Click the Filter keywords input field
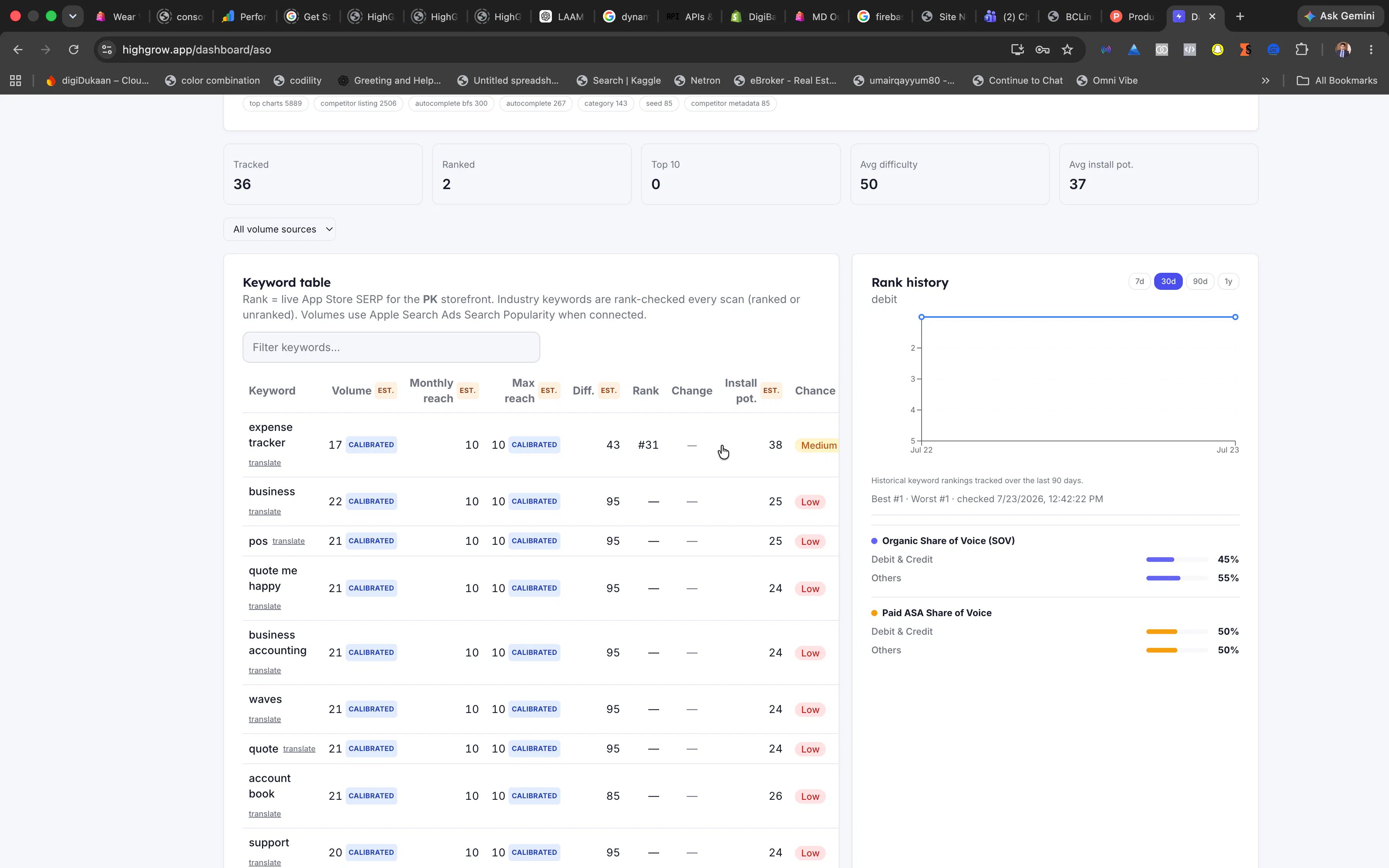The width and height of the screenshot is (1389, 868). 391,347
